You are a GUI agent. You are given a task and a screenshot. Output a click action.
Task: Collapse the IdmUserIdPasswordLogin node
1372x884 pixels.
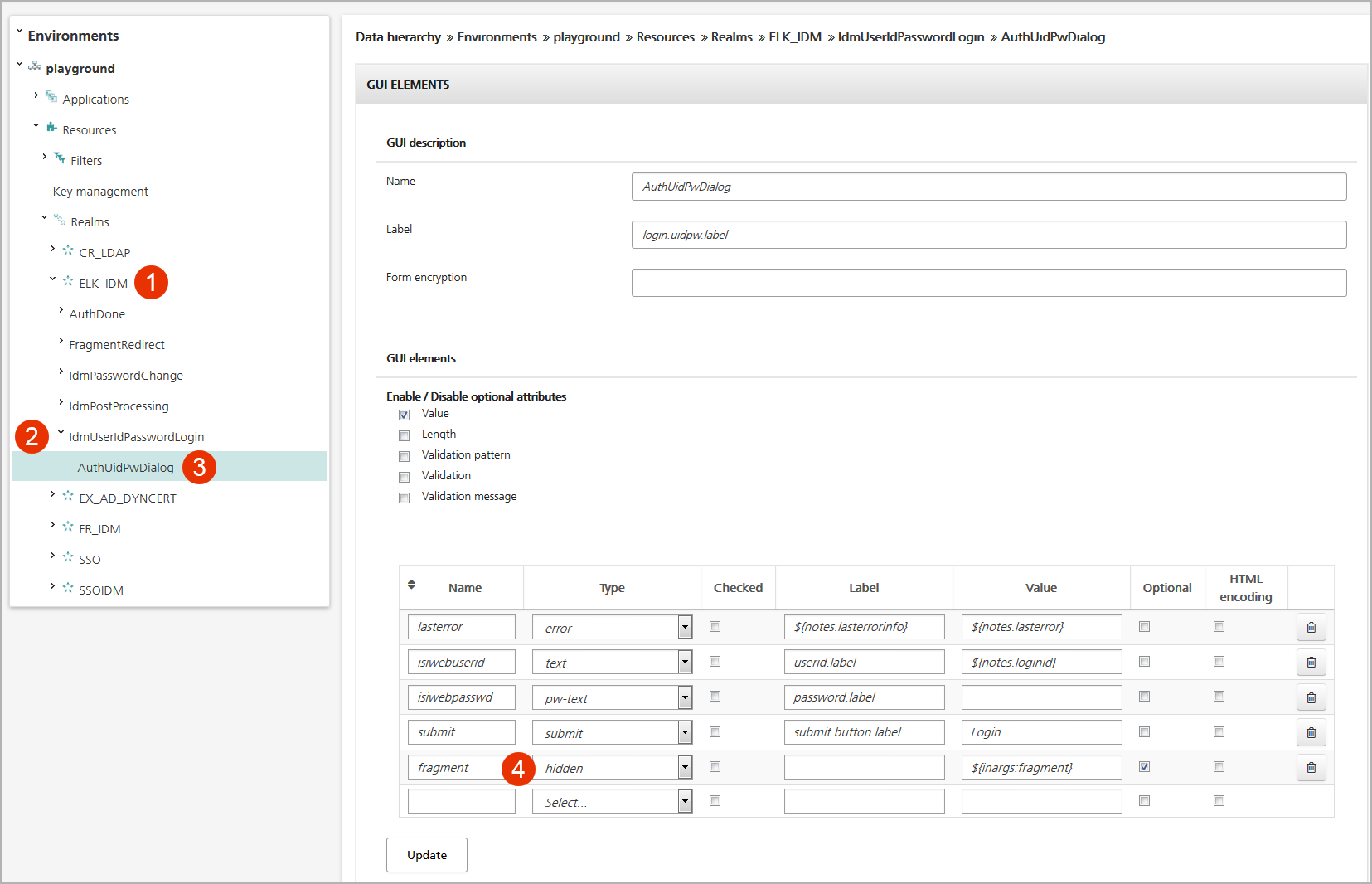61,432
